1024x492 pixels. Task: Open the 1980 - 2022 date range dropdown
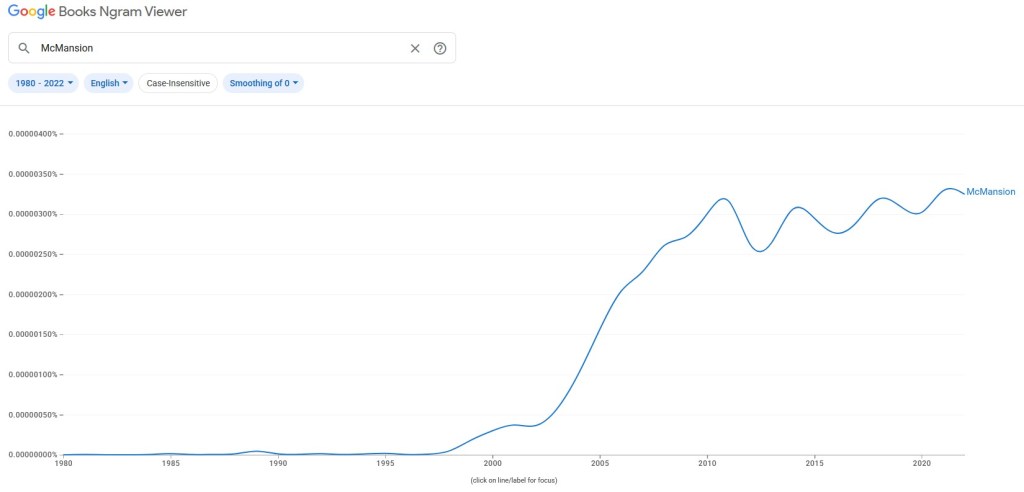click(43, 83)
